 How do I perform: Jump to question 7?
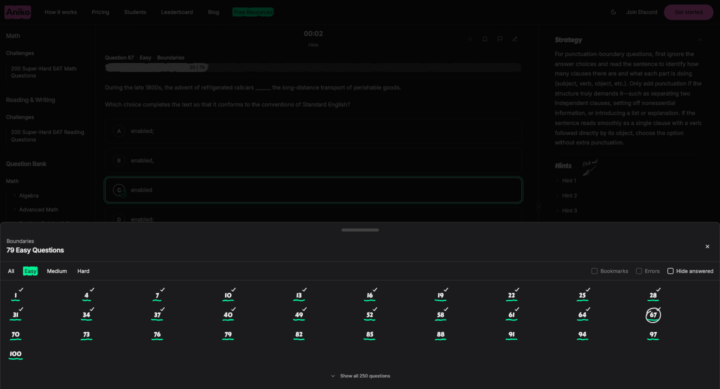coord(157,295)
